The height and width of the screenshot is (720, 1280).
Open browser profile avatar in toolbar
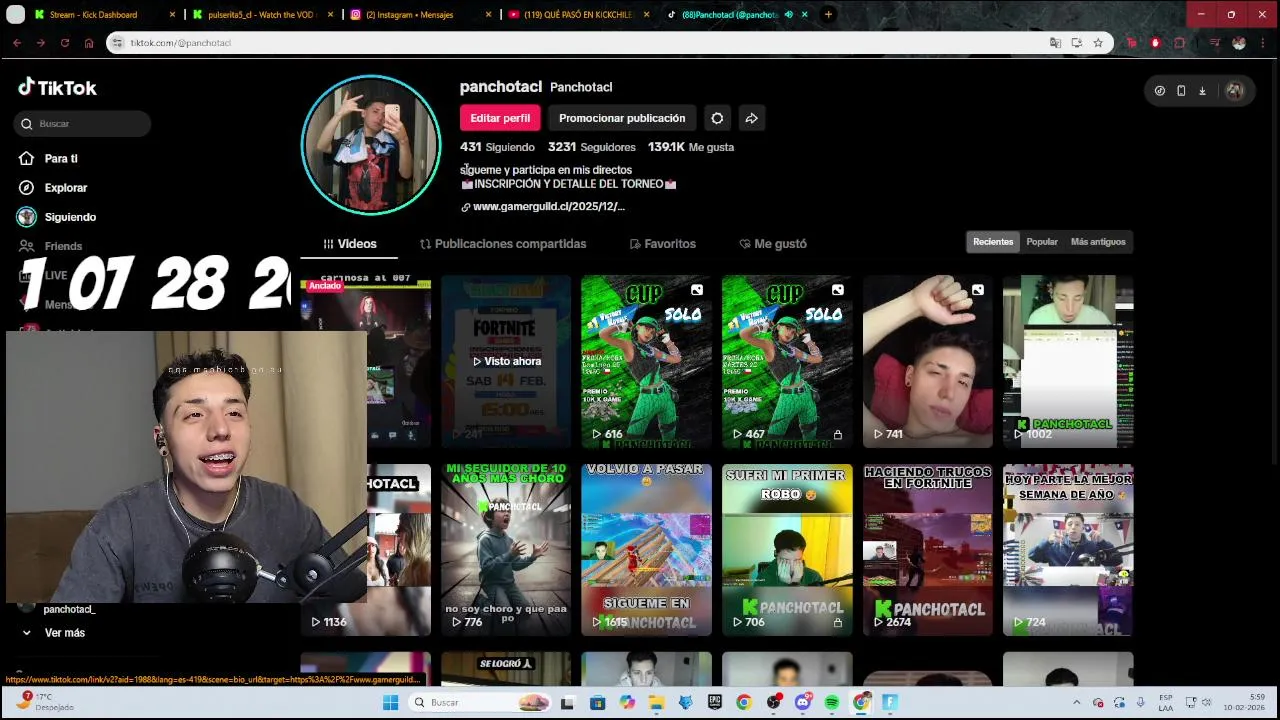pos(1239,43)
